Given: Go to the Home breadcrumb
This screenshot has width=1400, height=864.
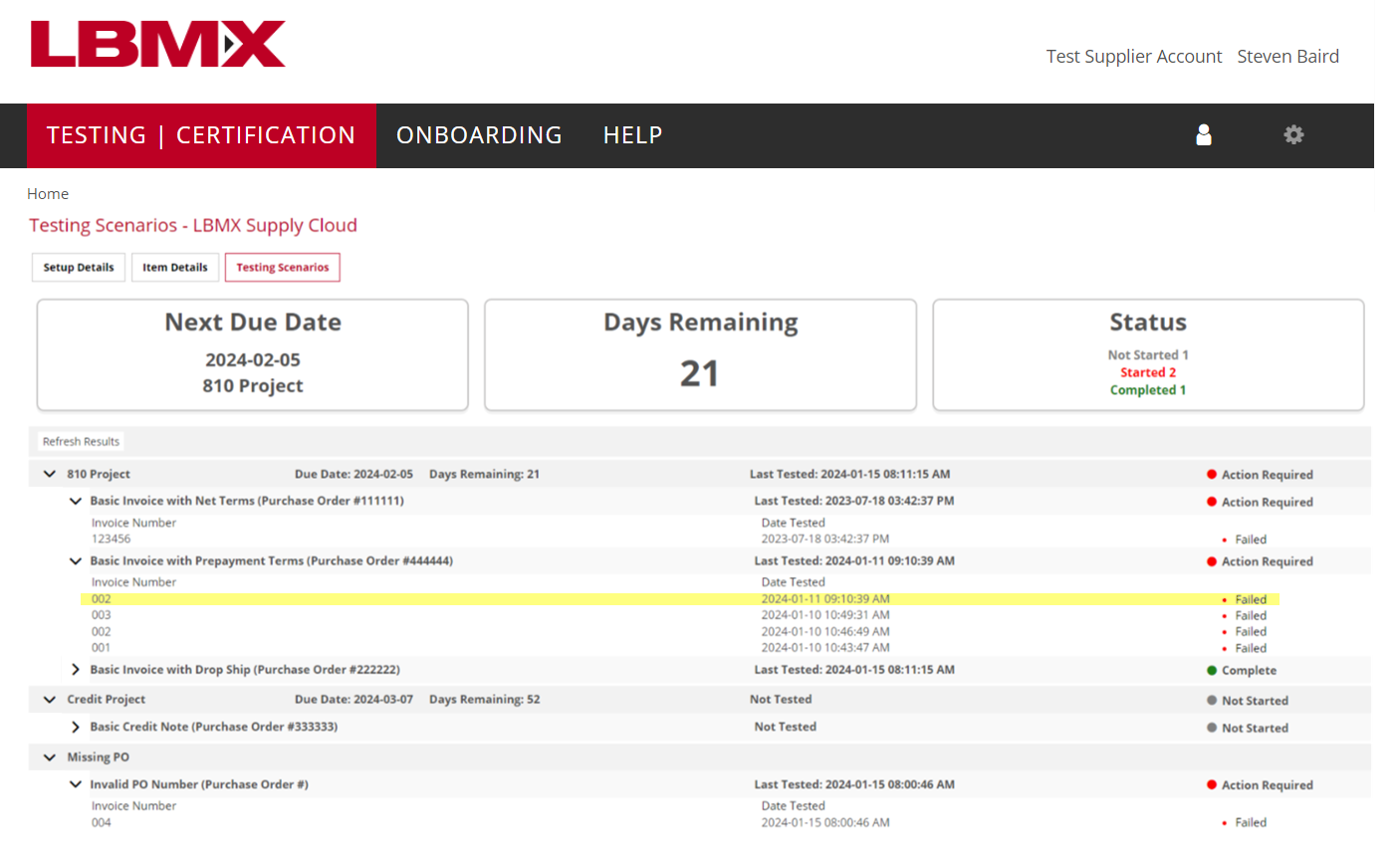Looking at the screenshot, I should (x=48, y=194).
